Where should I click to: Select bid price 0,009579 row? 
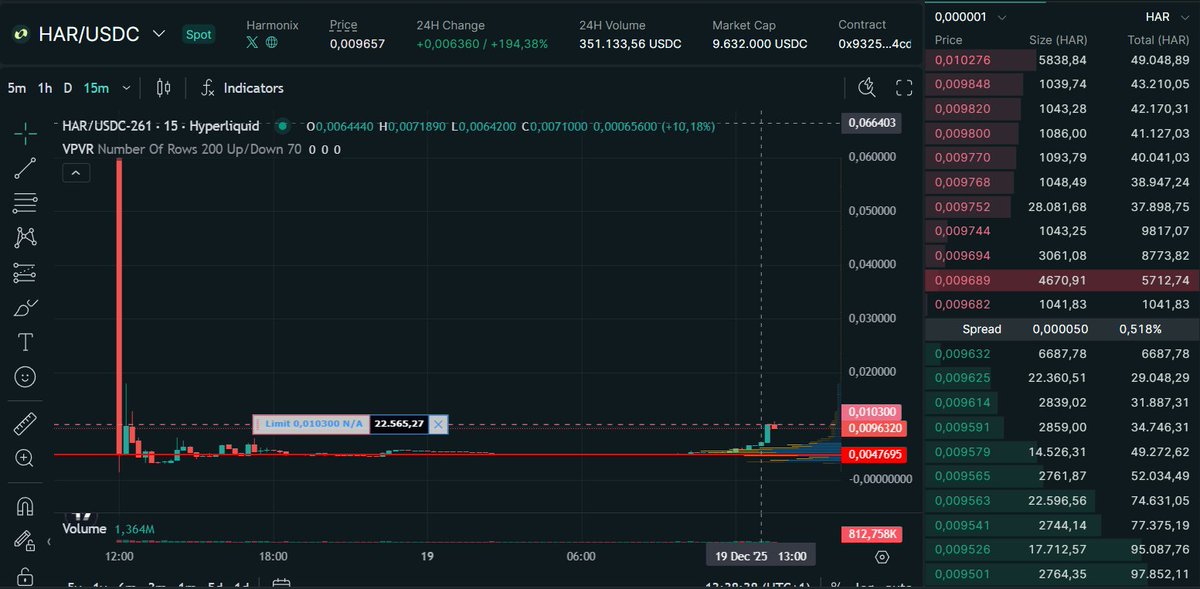1061,451
